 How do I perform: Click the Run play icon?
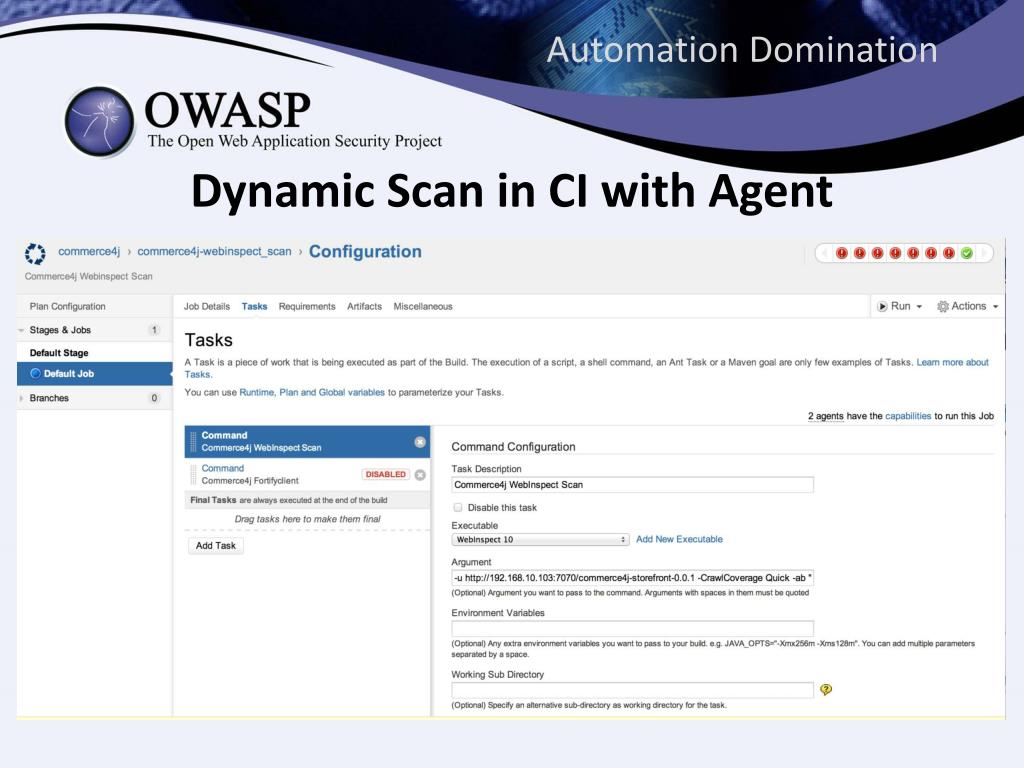click(x=882, y=306)
